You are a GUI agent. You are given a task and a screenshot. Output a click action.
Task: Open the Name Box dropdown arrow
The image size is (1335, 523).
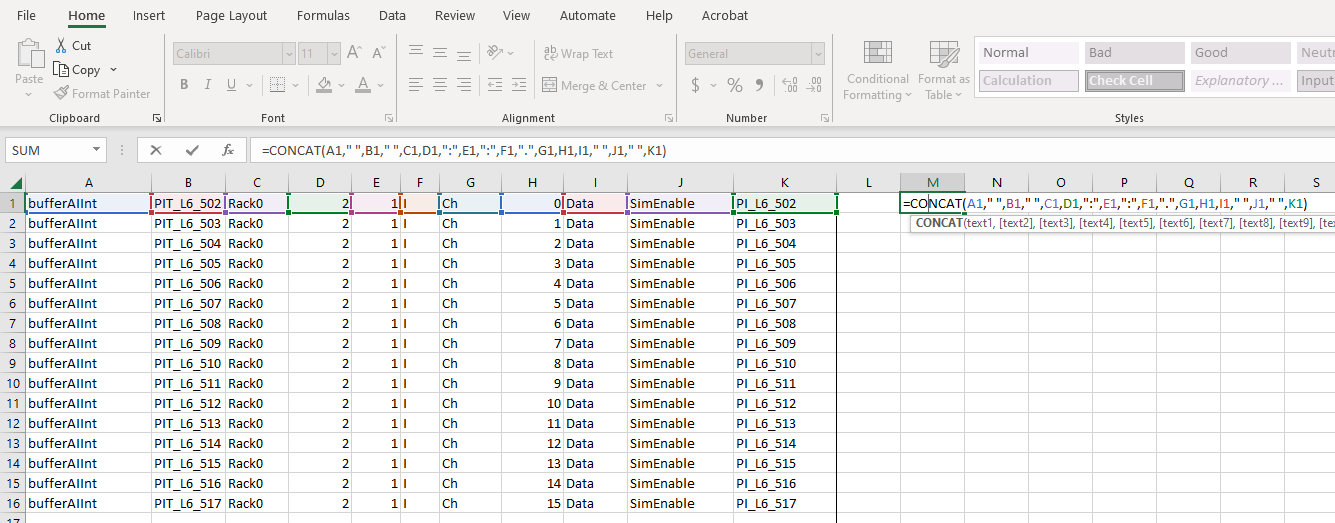coord(97,150)
